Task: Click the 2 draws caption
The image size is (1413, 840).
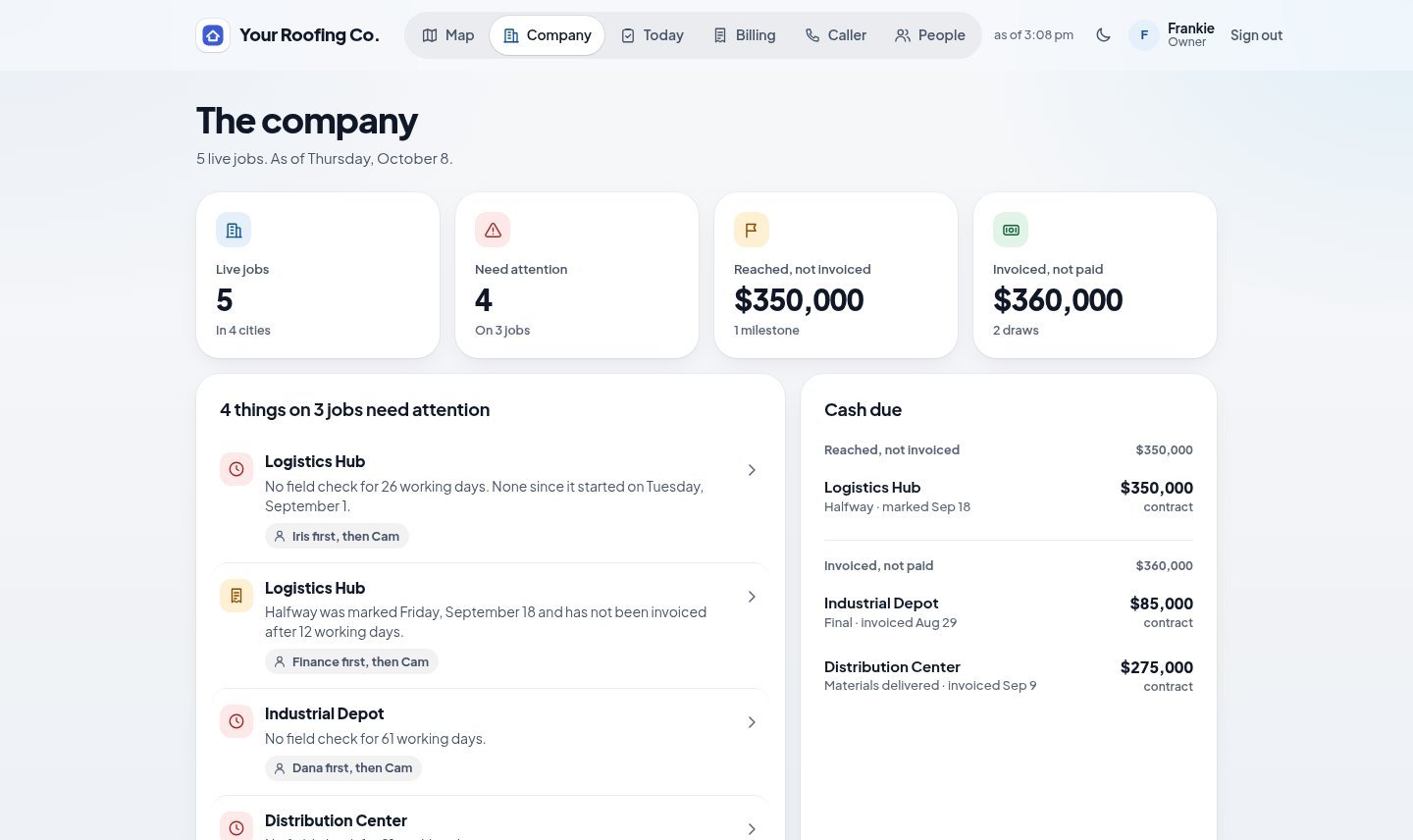Action: click(1016, 331)
